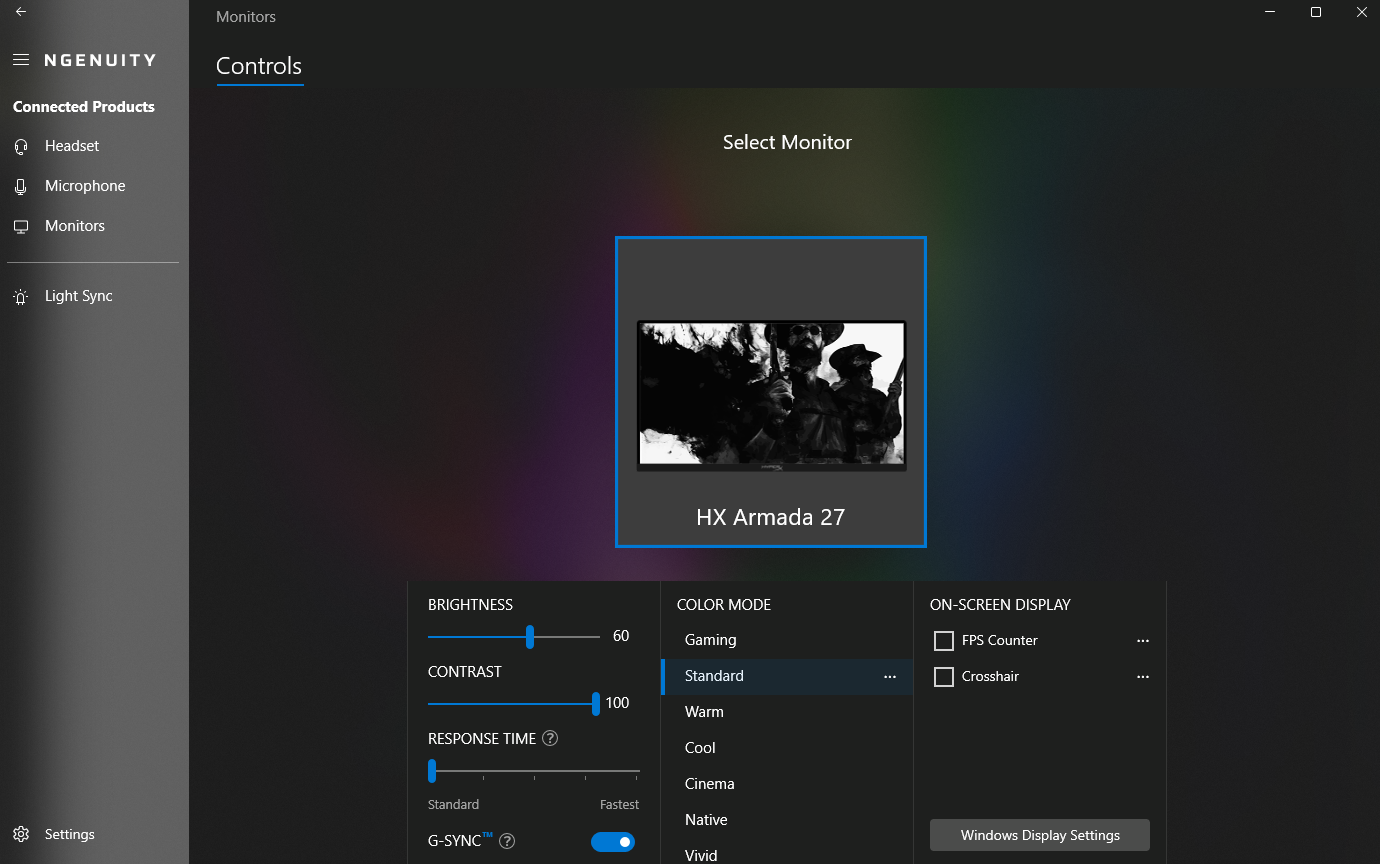This screenshot has width=1380, height=864.
Task: Click the NGENUITY logo text
Action: pyautogui.click(x=100, y=60)
